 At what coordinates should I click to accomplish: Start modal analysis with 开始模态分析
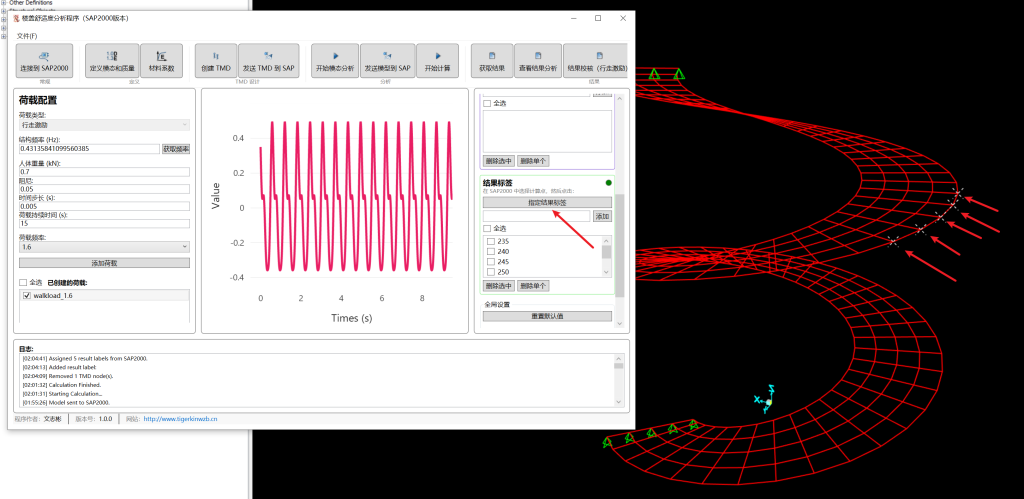coord(335,61)
